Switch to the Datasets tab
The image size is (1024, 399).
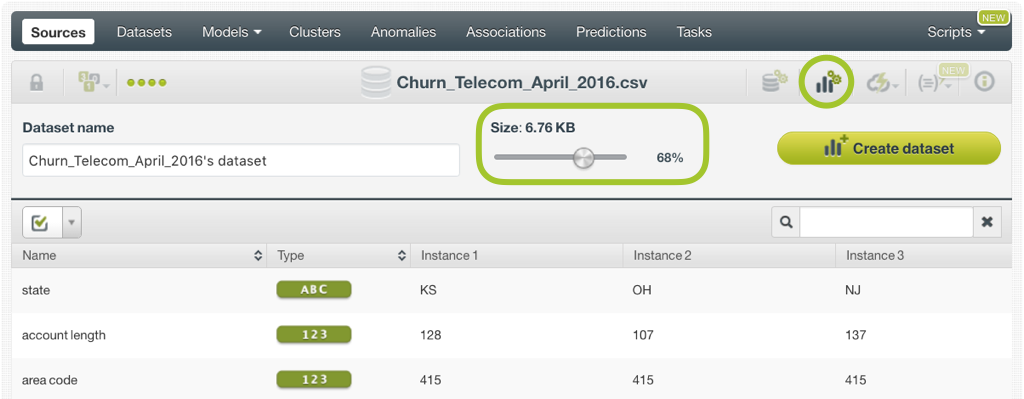[144, 32]
